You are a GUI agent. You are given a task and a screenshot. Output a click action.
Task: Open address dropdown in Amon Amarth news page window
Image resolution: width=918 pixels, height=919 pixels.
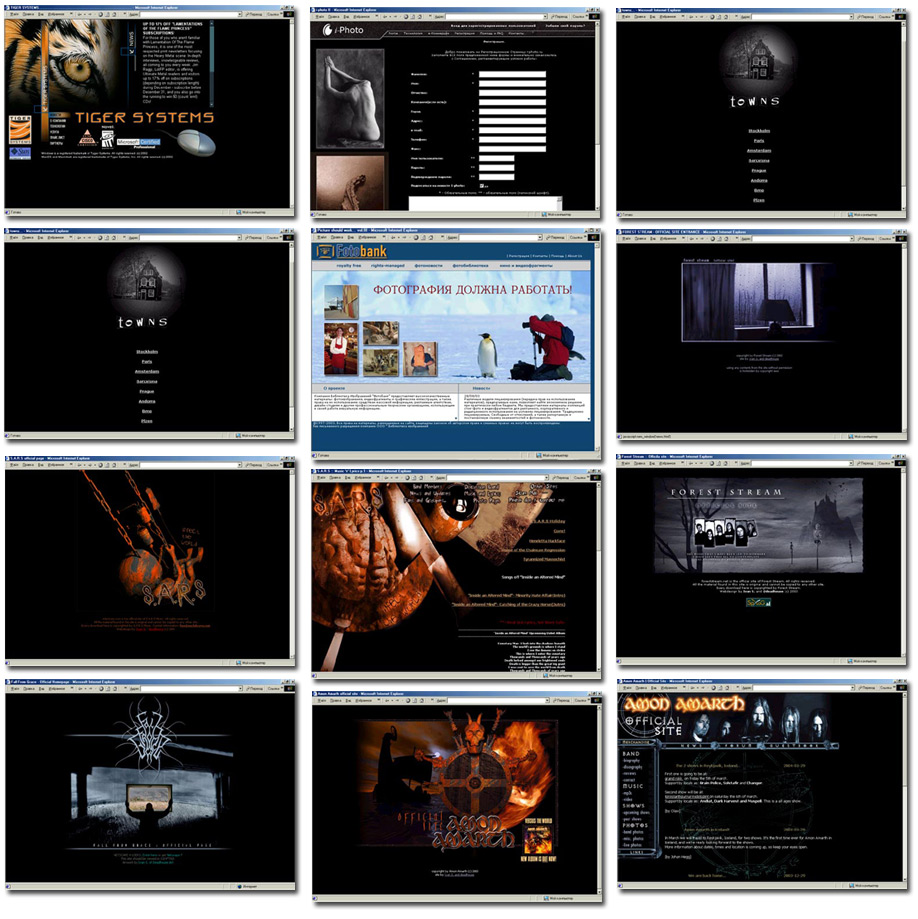(852, 687)
